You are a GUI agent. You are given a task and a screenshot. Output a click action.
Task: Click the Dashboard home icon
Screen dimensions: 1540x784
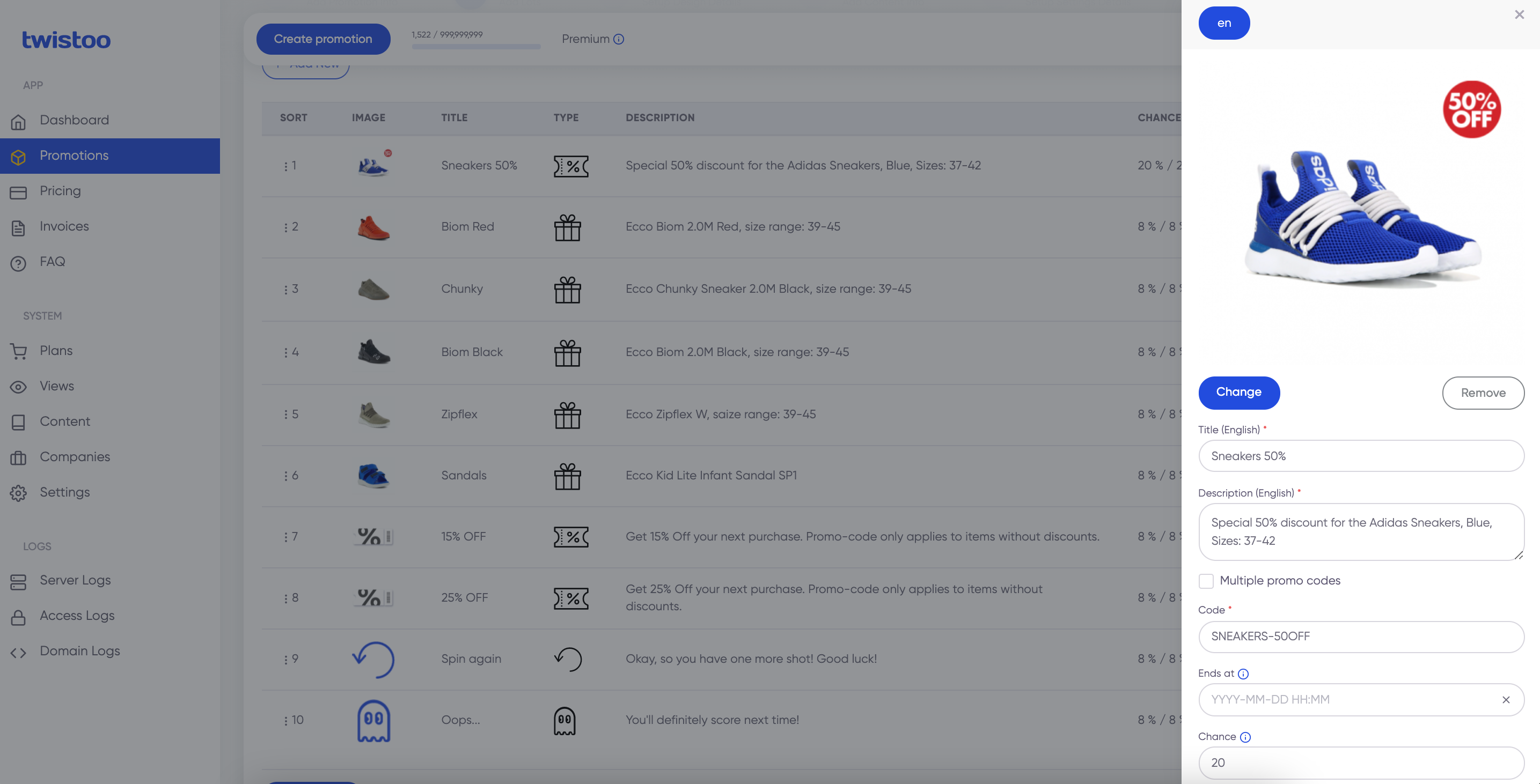tap(19, 121)
